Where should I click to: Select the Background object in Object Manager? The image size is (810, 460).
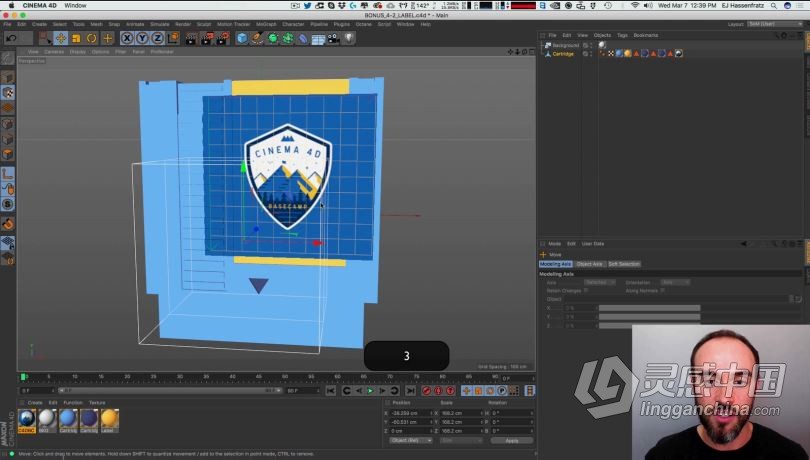coord(566,45)
